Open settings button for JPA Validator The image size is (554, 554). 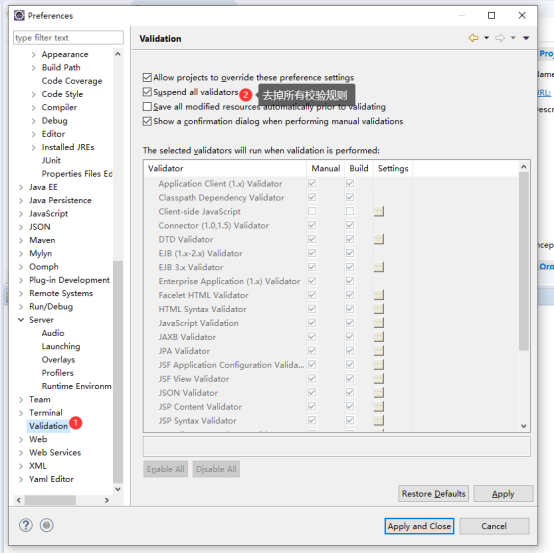click(378, 350)
